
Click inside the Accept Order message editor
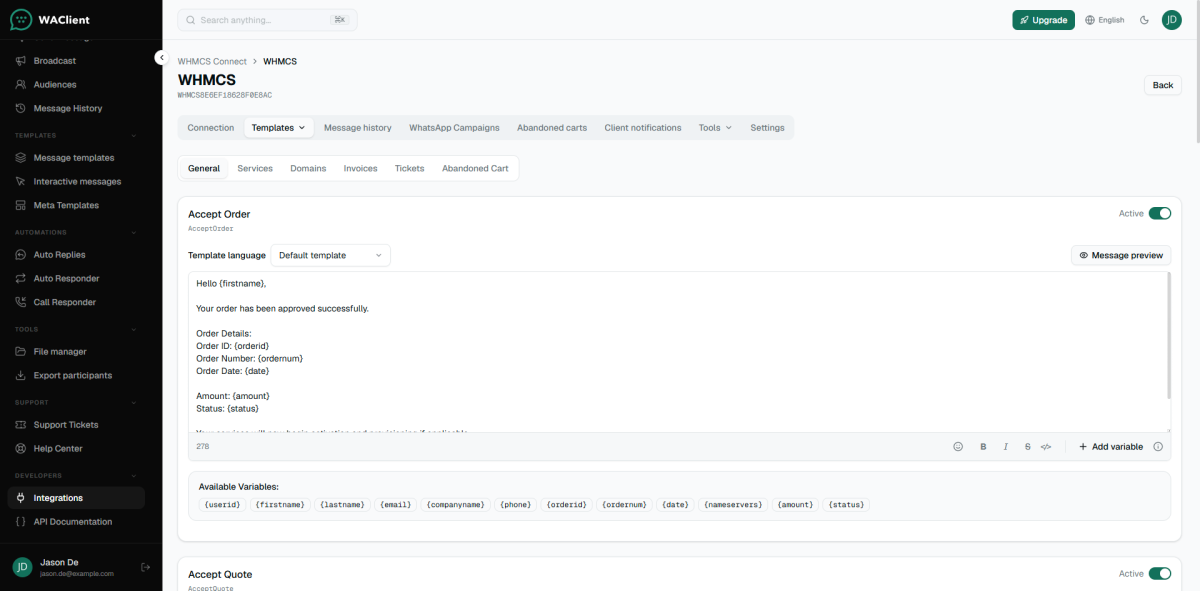pos(679,352)
